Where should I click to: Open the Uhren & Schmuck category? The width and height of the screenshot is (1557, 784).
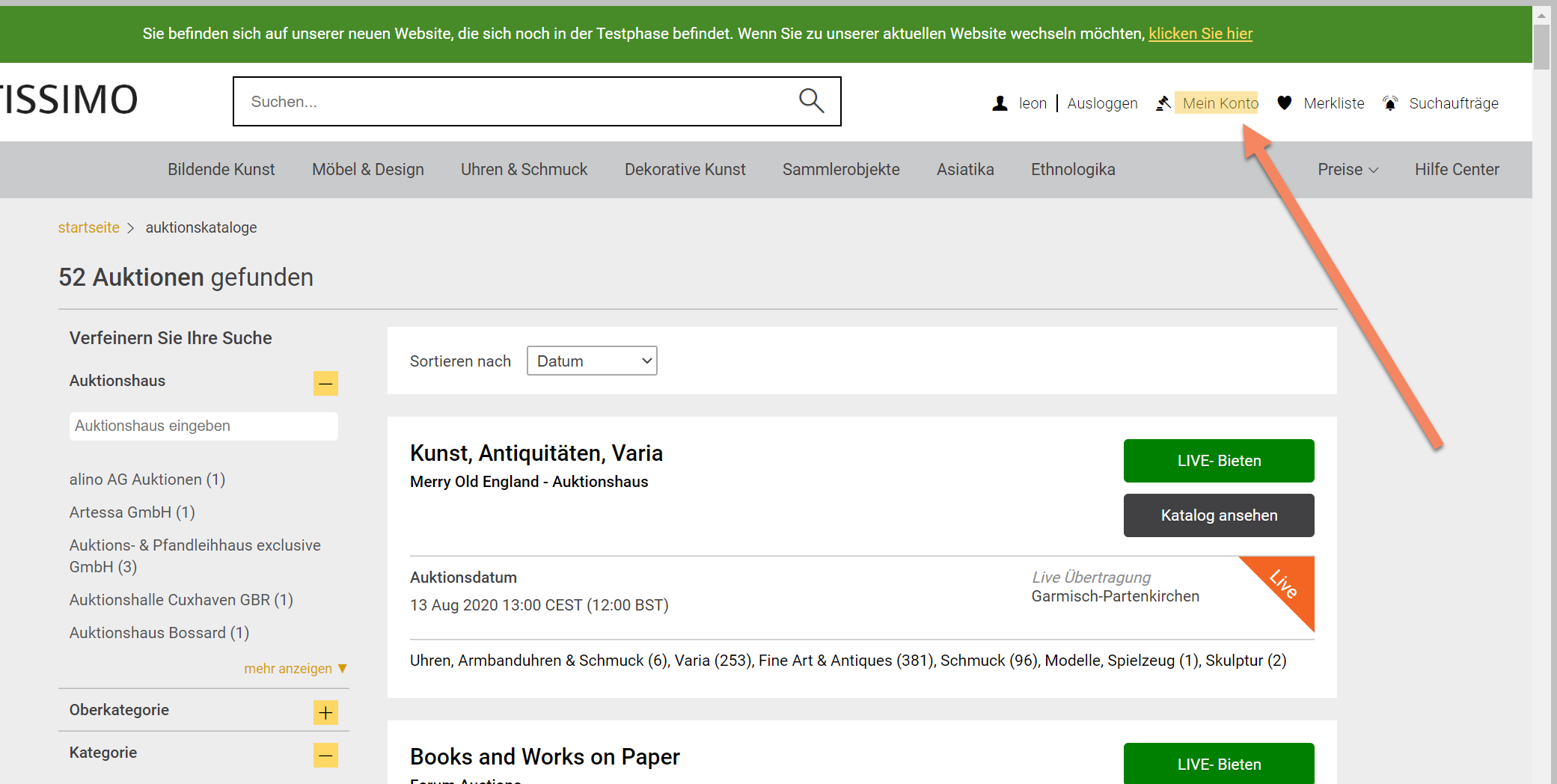(524, 170)
